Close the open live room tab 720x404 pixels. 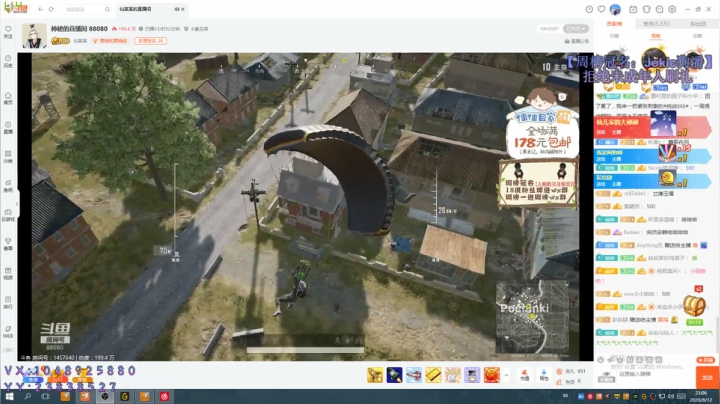click(x=183, y=9)
